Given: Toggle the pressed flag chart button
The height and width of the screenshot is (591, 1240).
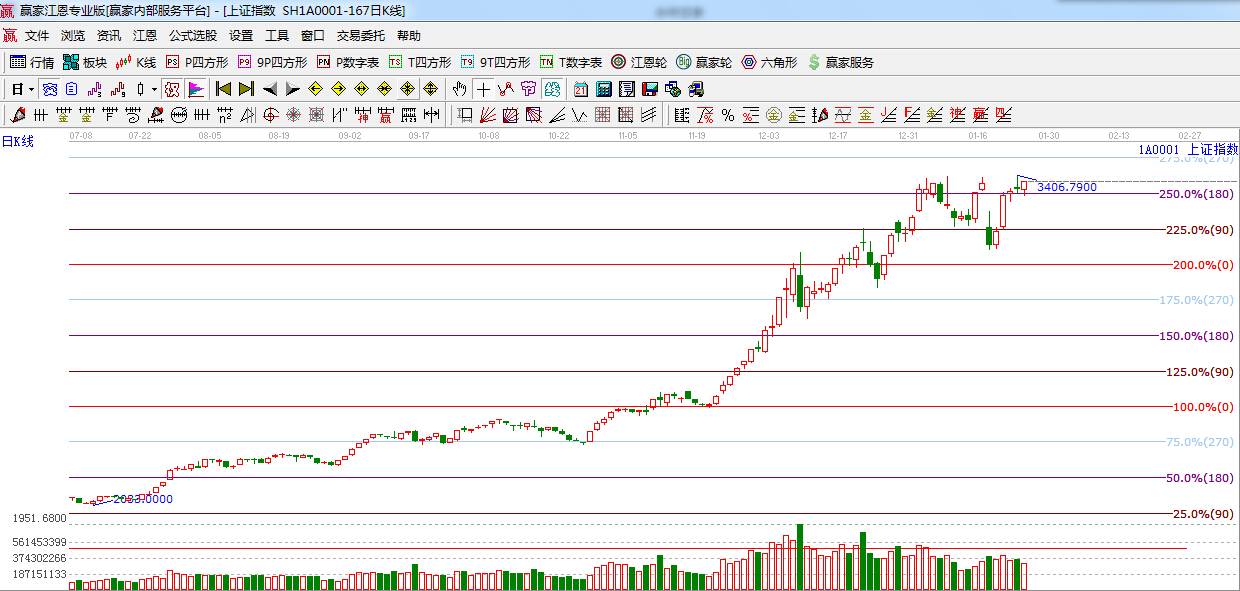Looking at the screenshot, I should tap(195, 89).
